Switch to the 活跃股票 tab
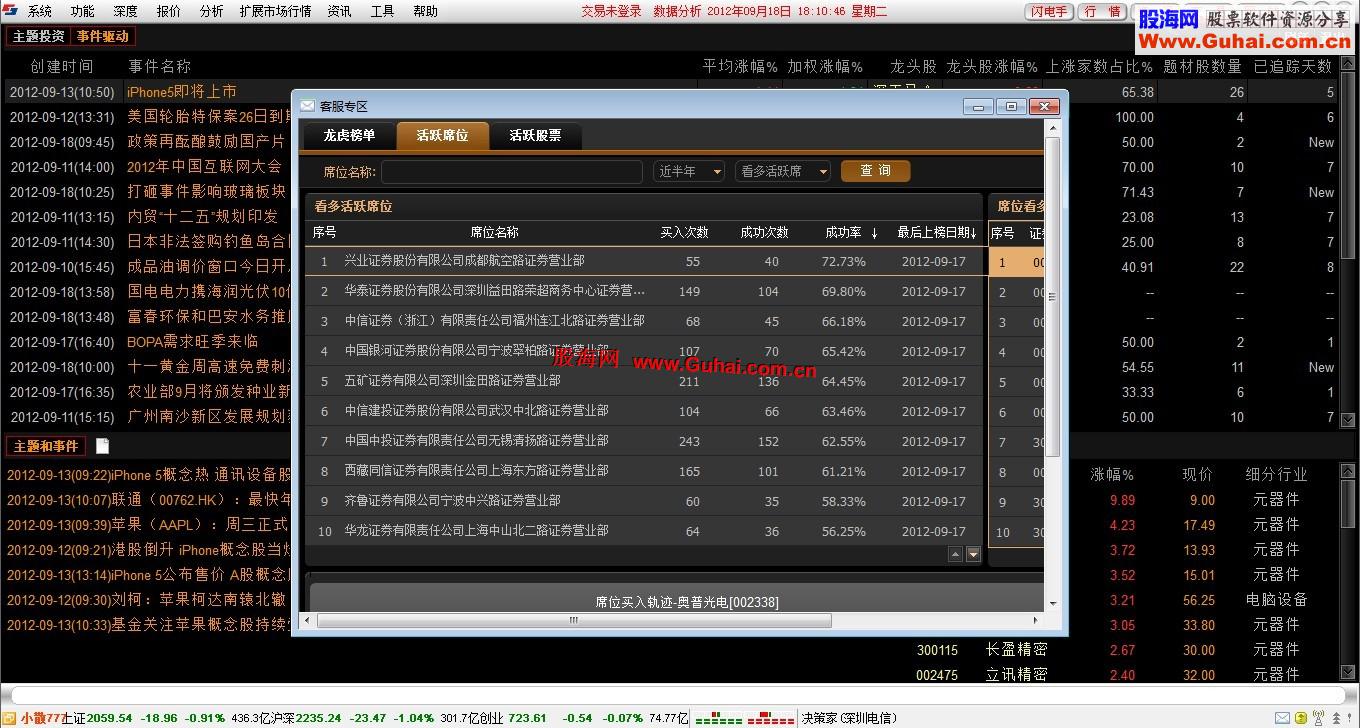This screenshot has width=1360, height=728. [x=535, y=135]
